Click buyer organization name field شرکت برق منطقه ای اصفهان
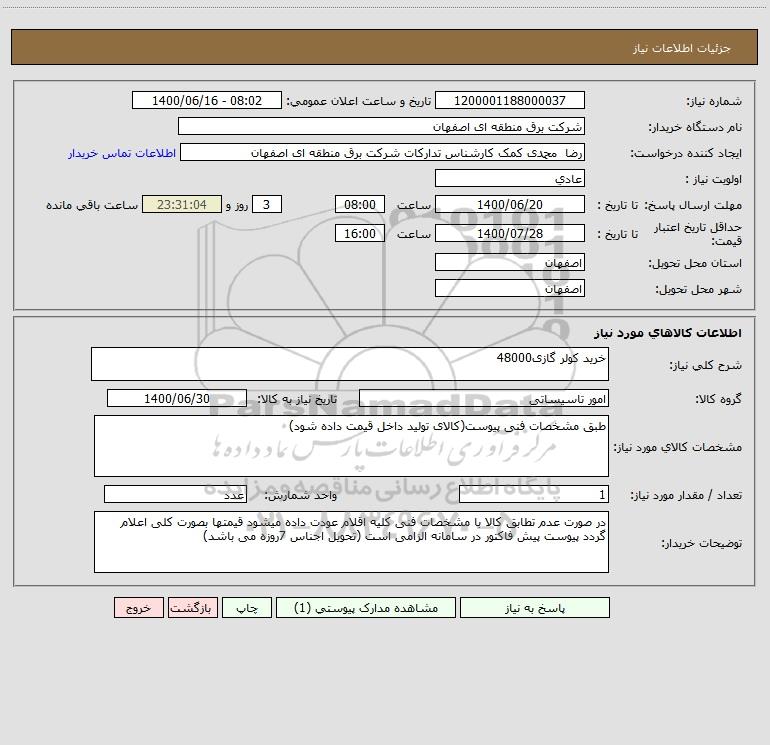 tap(381, 126)
